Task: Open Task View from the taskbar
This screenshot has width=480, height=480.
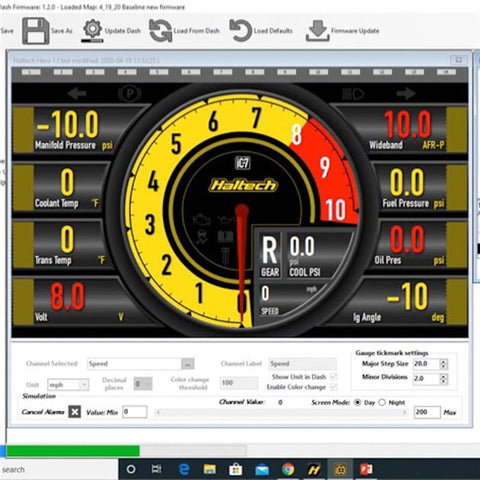Action: [156, 469]
